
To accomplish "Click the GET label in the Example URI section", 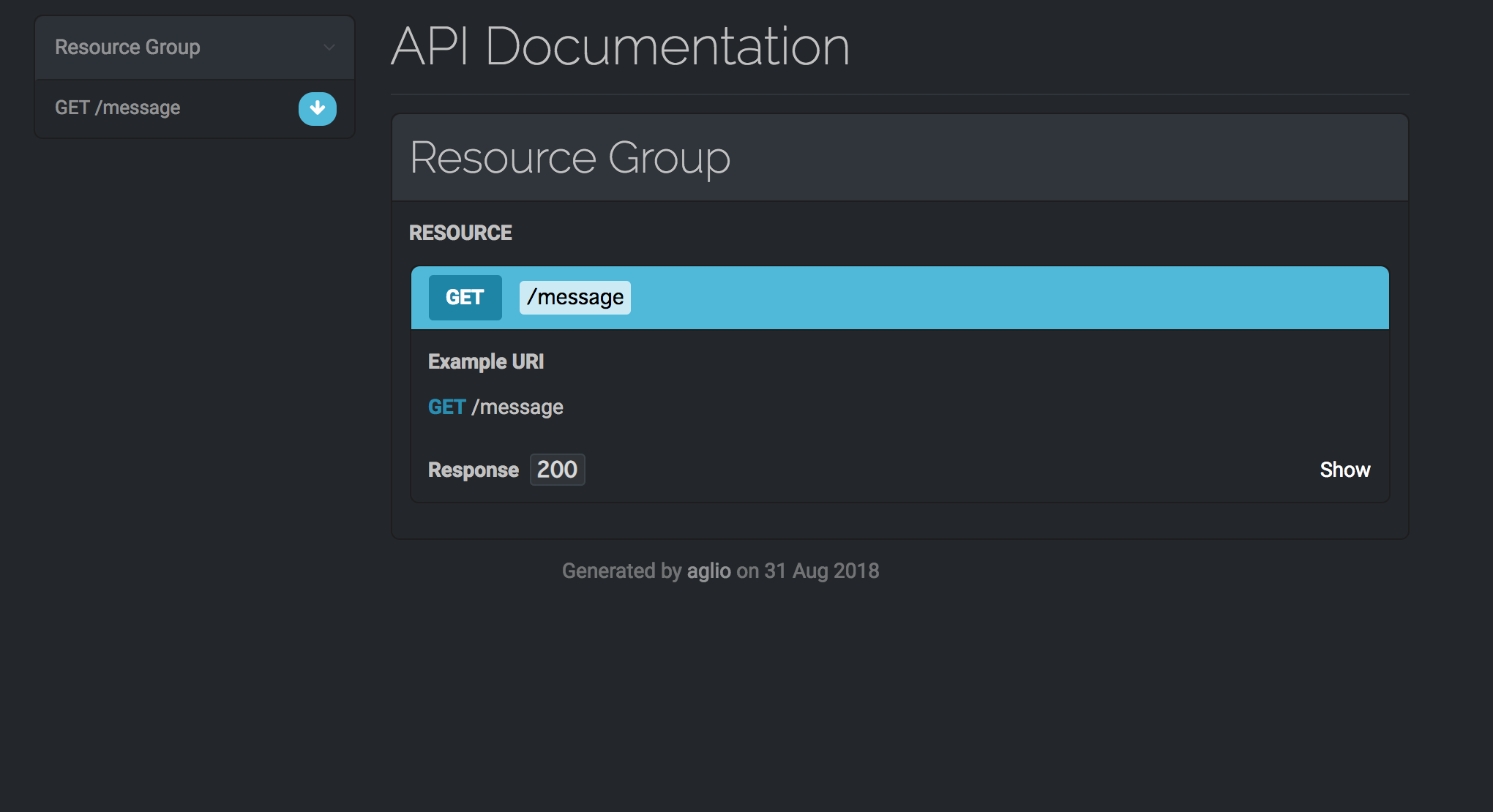I will (446, 407).
